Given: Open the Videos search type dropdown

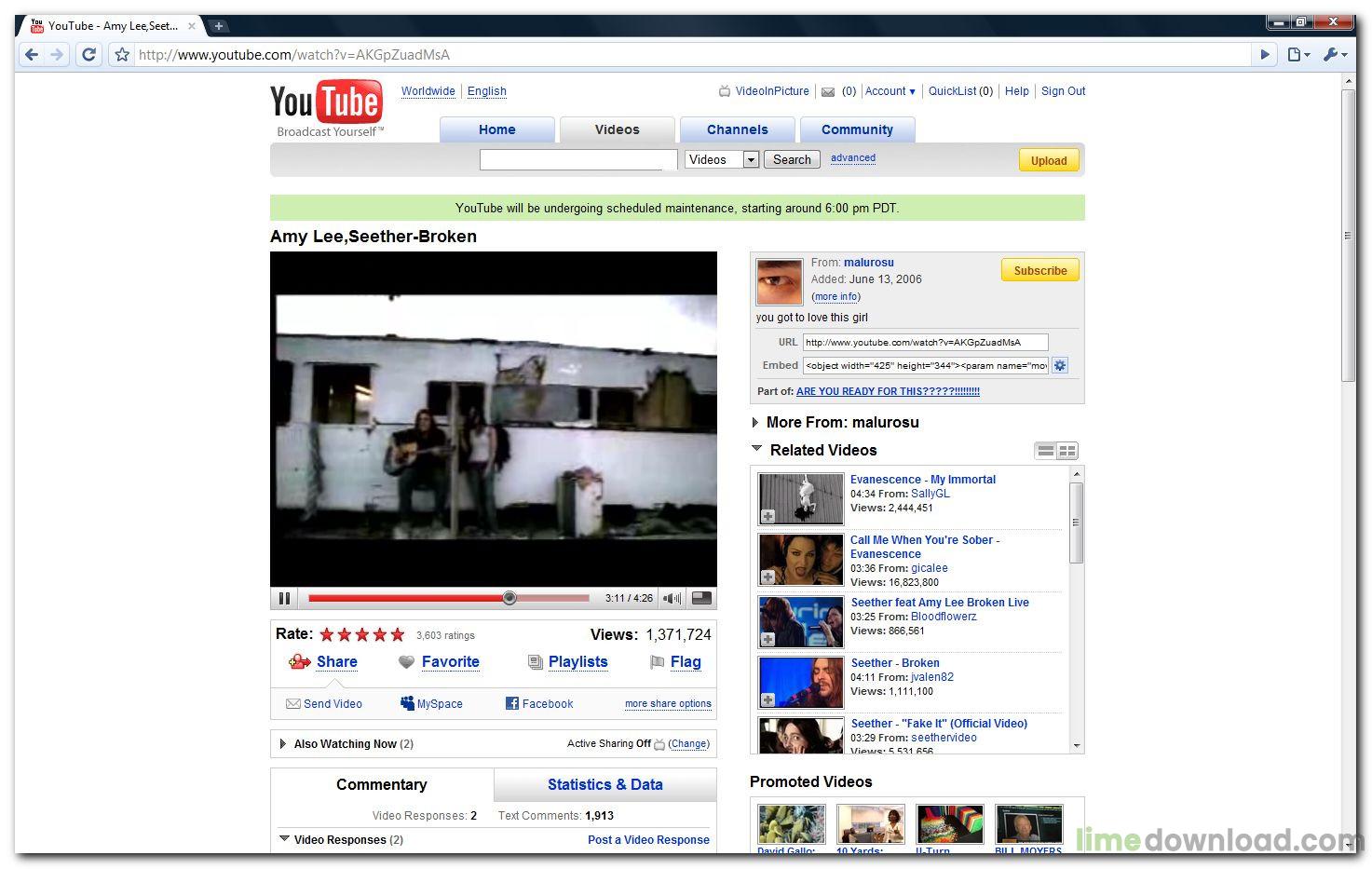Looking at the screenshot, I should [750, 159].
